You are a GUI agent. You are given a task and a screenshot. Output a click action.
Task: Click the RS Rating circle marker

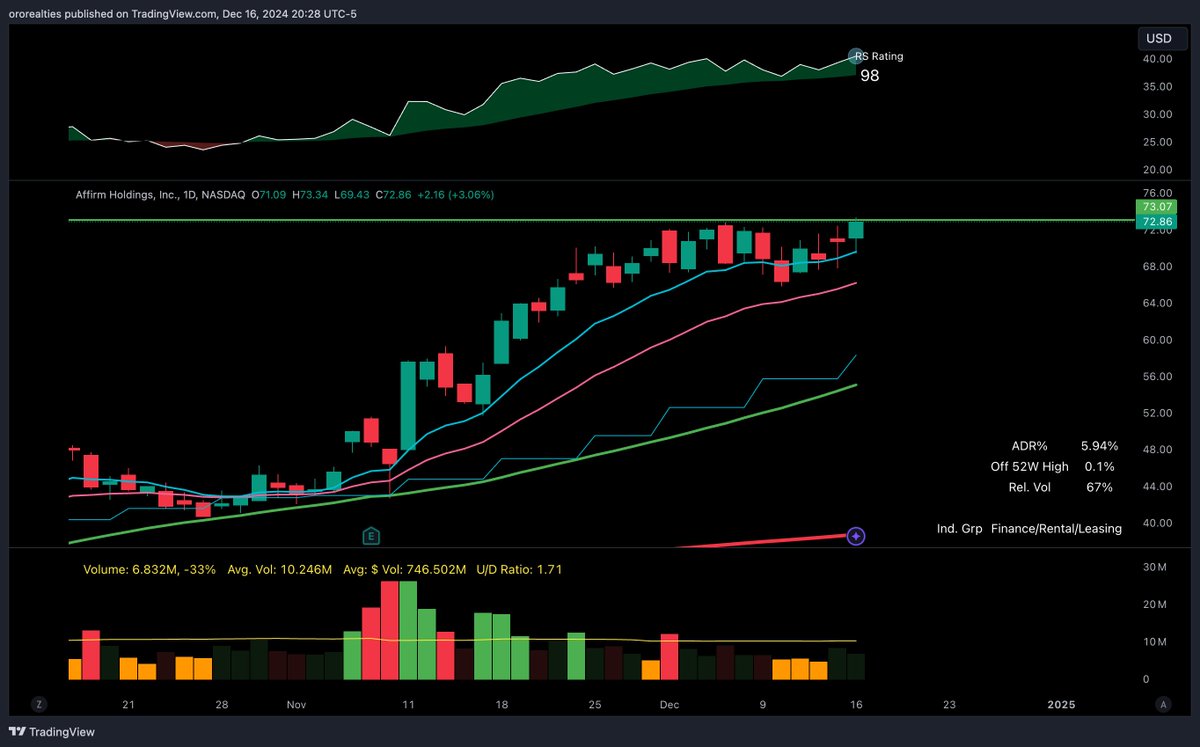click(x=855, y=57)
